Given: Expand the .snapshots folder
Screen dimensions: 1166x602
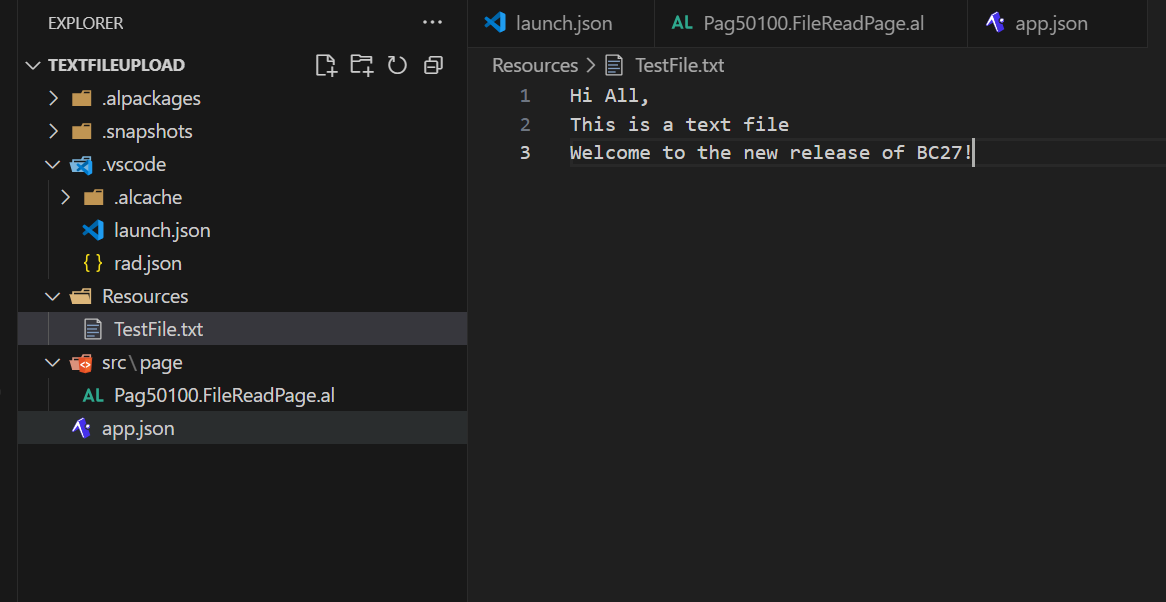Looking at the screenshot, I should coord(54,132).
